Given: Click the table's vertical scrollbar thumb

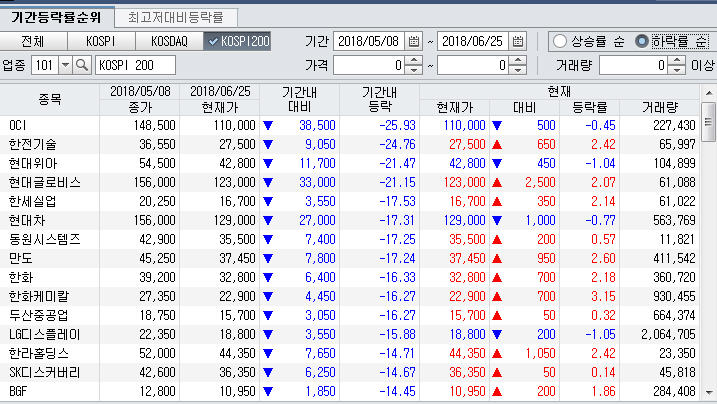Looking at the screenshot, I should [x=709, y=122].
